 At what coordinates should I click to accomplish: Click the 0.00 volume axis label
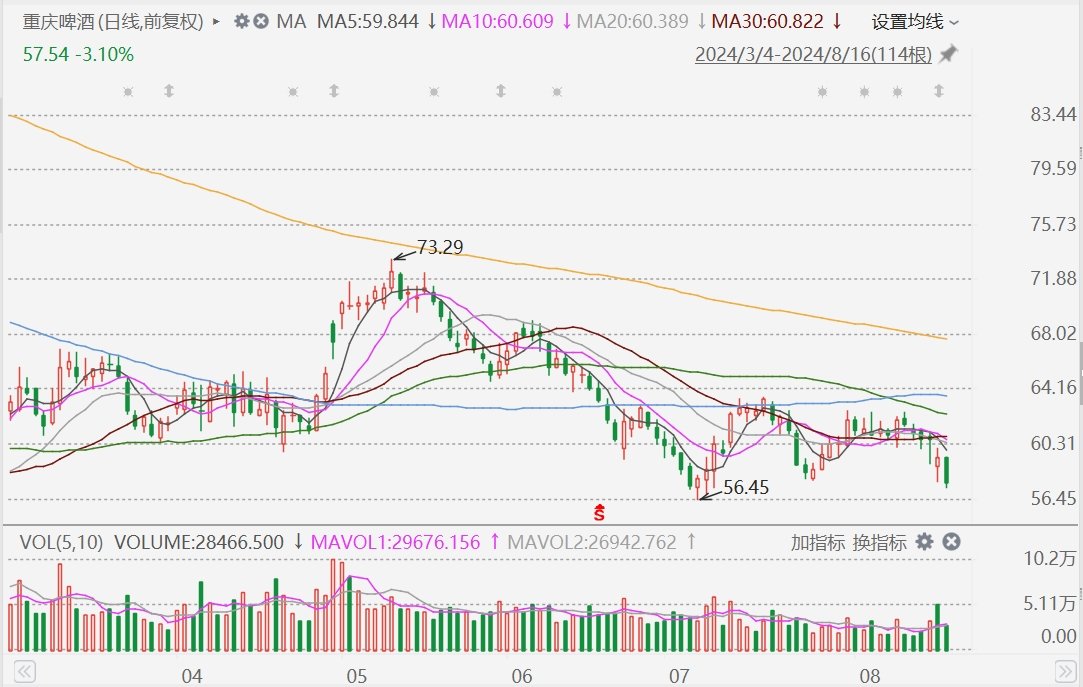tap(1059, 636)
